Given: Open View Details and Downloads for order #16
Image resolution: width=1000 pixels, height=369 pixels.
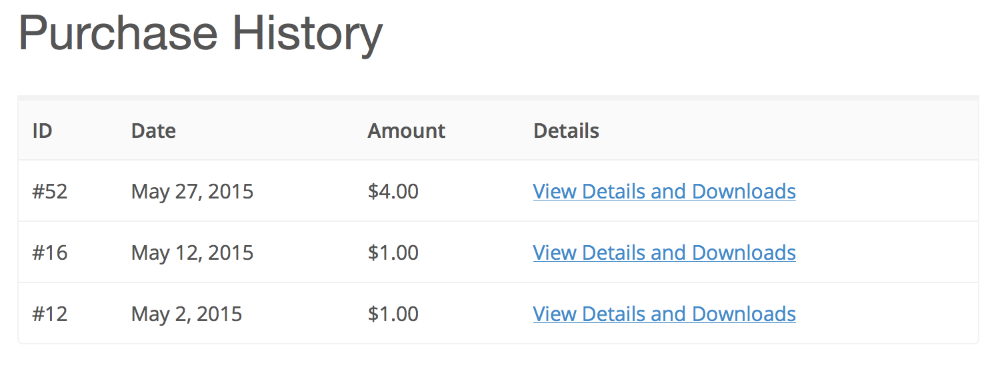Looking at the screenshot, I should point(664,252).
